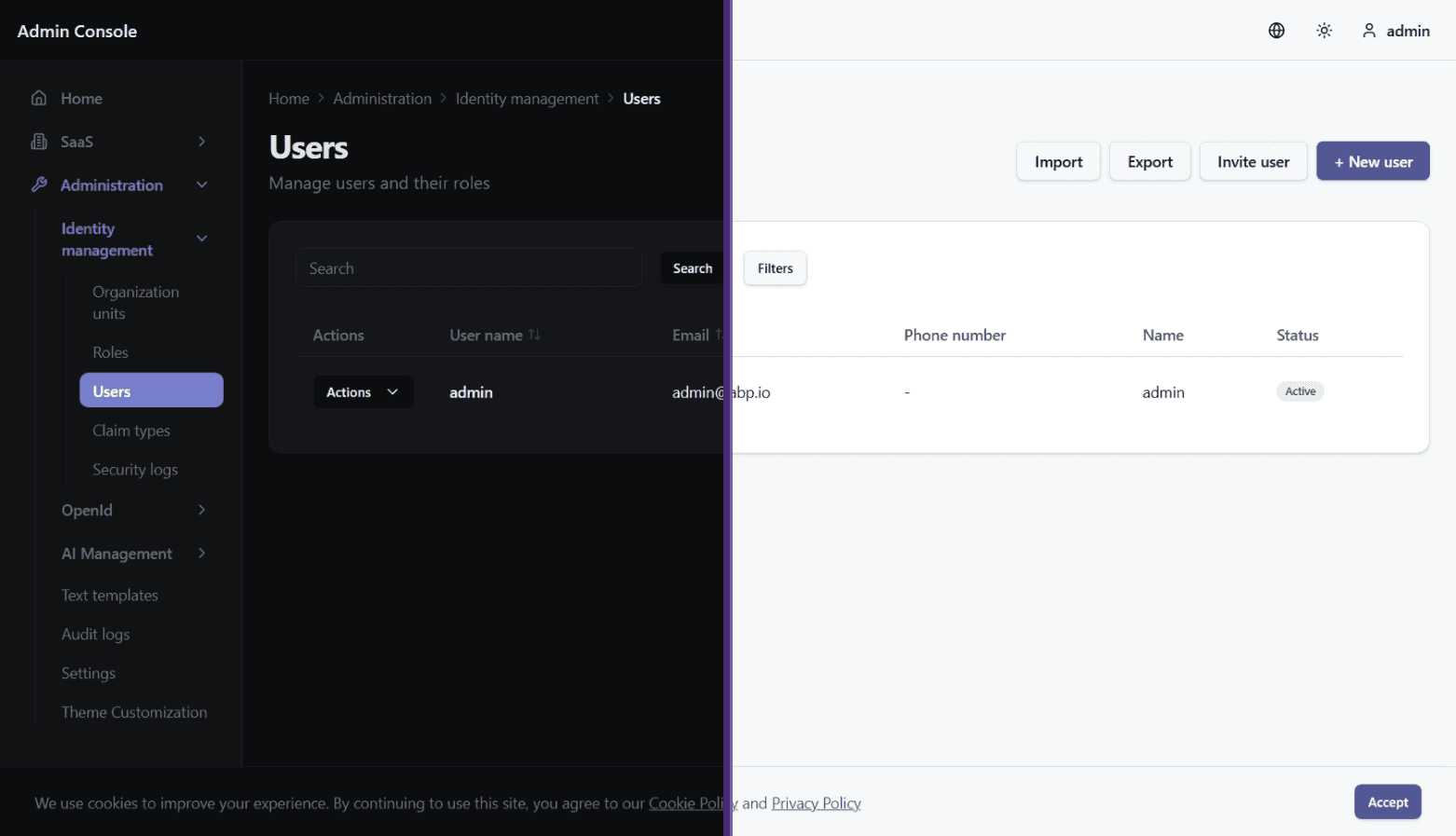
Task: Select Users in sidebar menu
Action: 152,391
